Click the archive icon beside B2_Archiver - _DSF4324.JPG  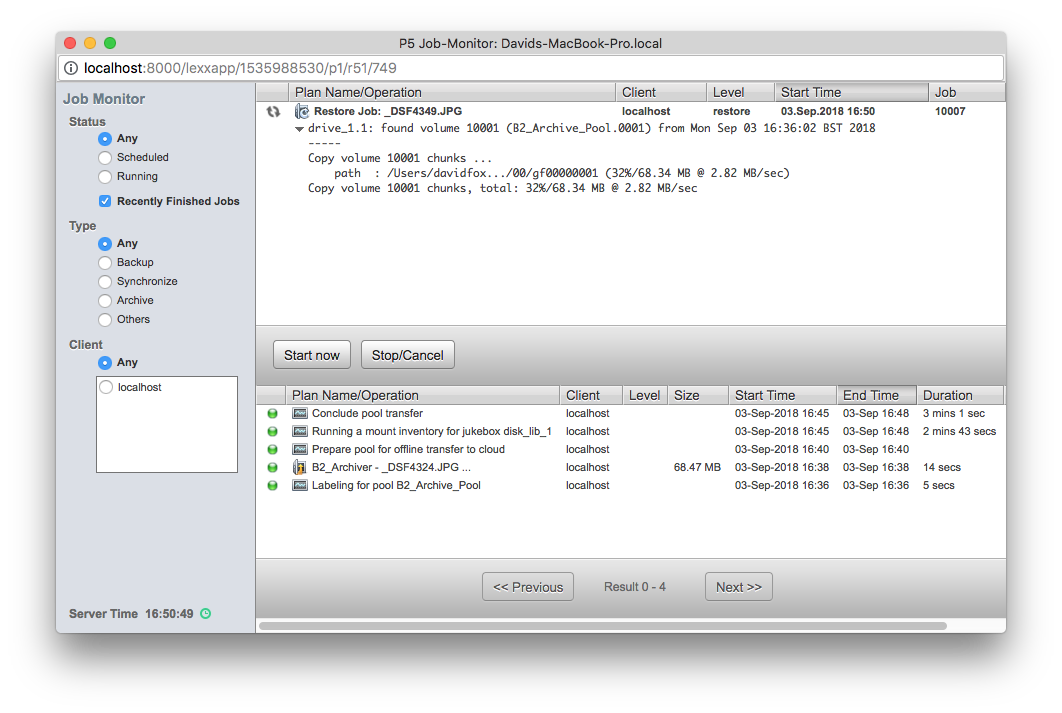(x=299, y=467)
